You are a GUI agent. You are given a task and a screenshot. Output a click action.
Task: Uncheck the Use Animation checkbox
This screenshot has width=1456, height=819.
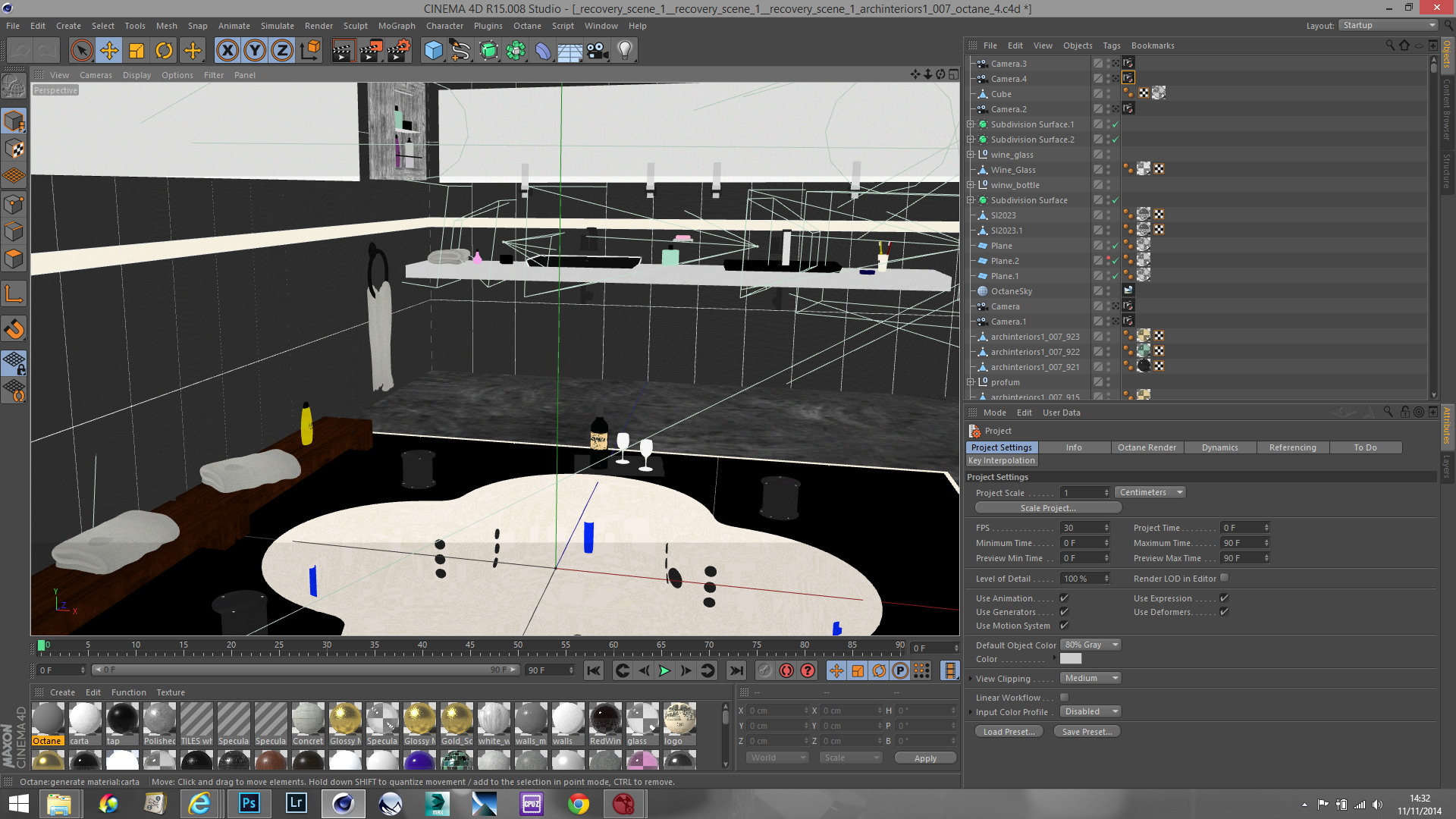click(1064, 598)
